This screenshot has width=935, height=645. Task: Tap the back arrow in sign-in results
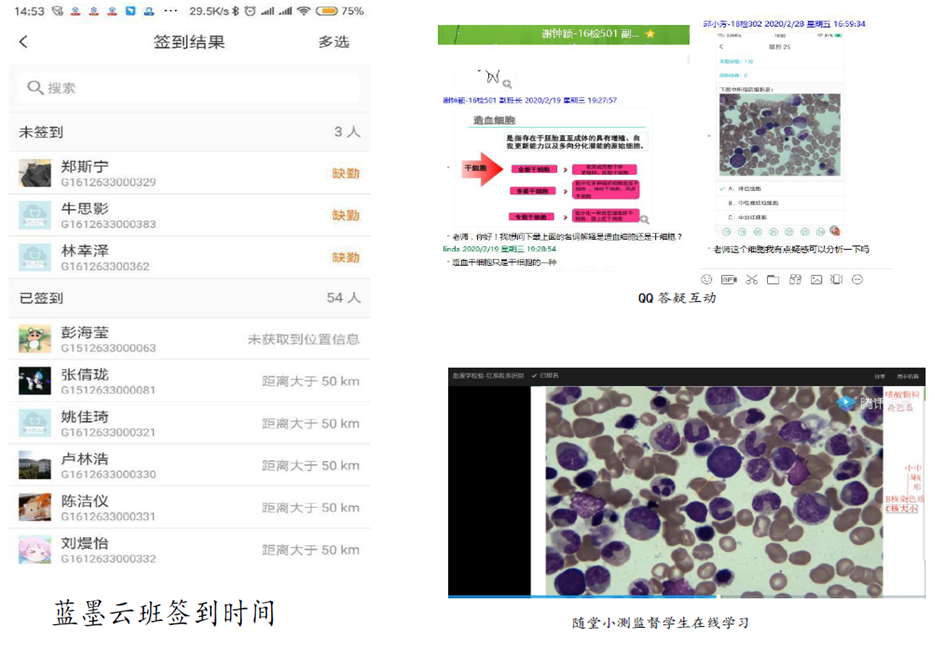24,42
